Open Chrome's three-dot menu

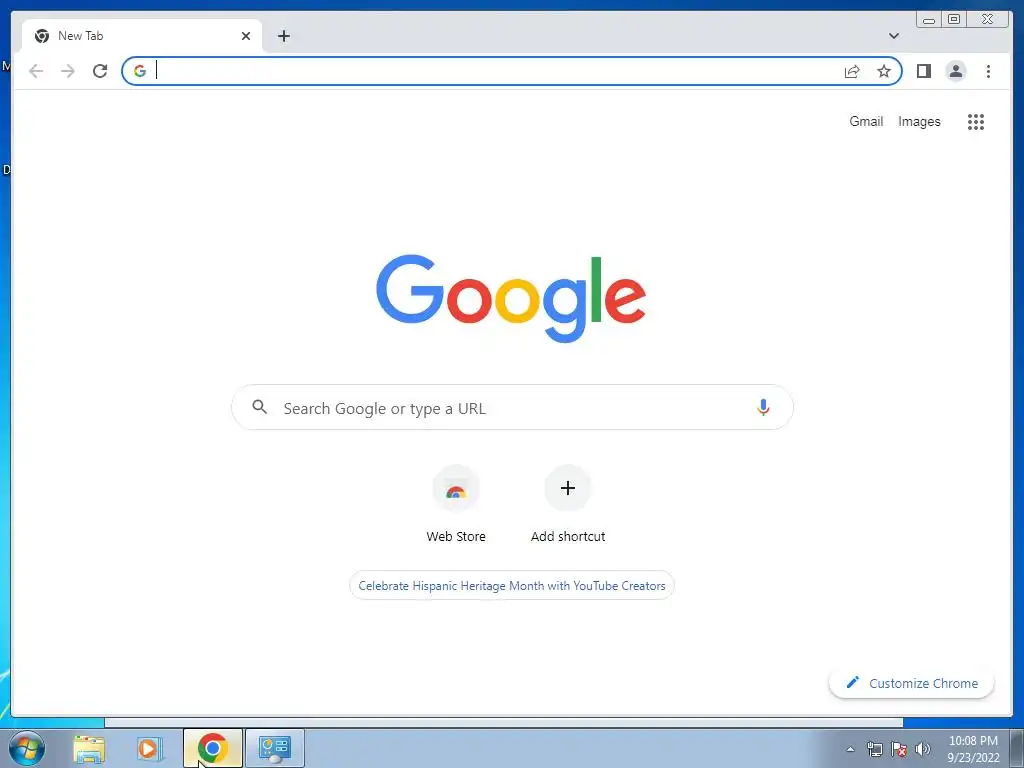point(988,71)
